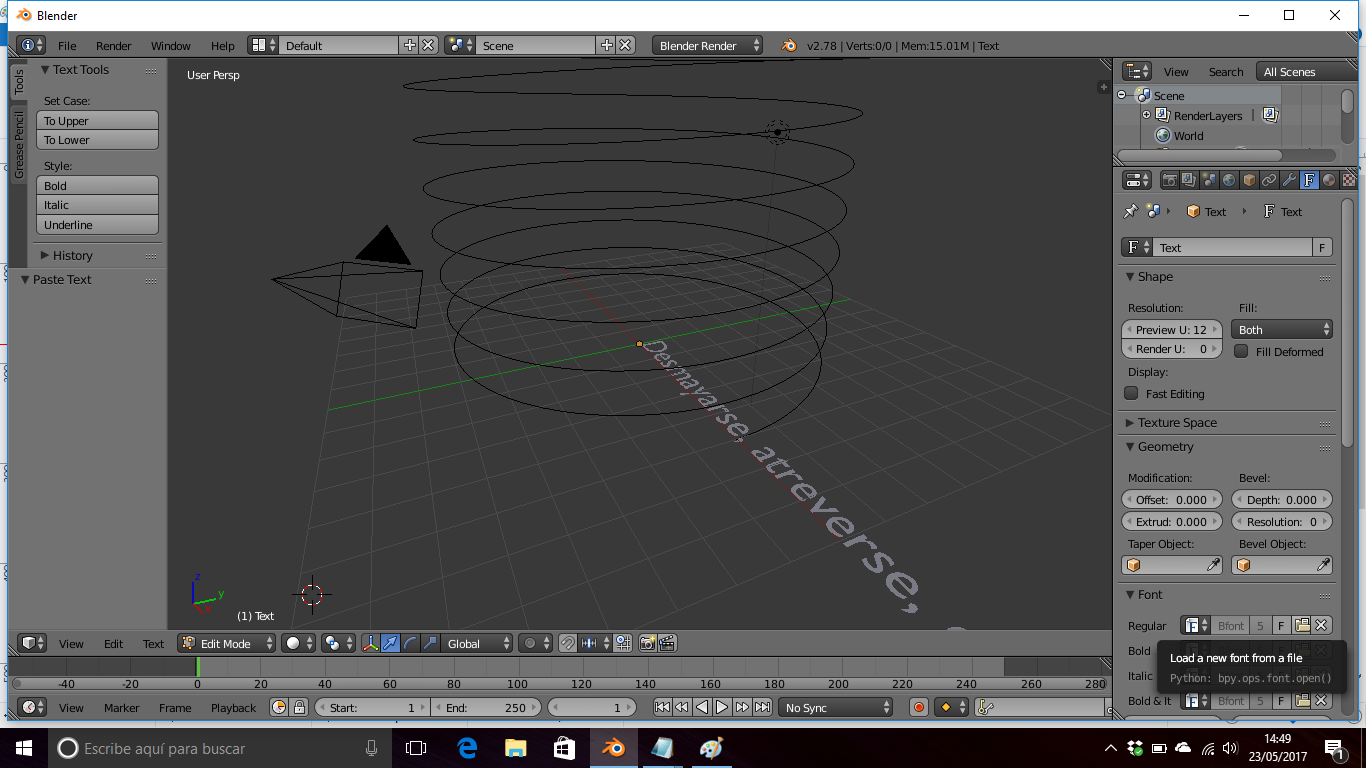Image resolution: width=1366 pixels, height=768 pixels.
Task: Open the Modifiers wrench tab
Action: click(1289, 180)
